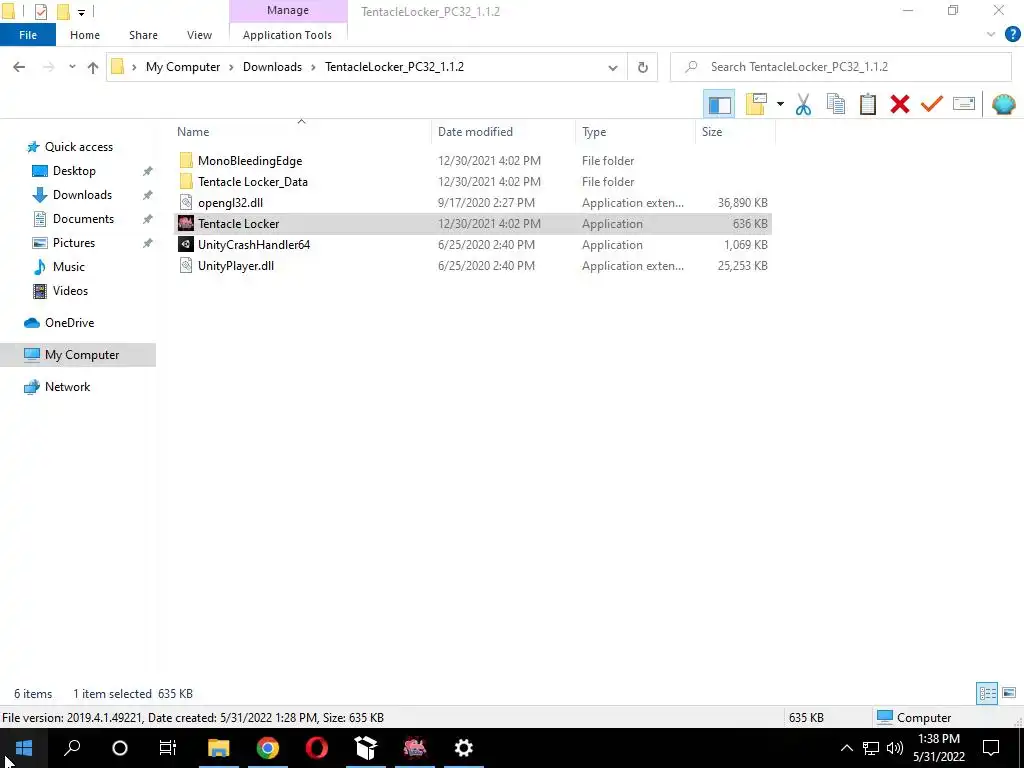1024x768 pixels.
Task: Click the Search TentacleLocker_PC32_1.1.2 field
Action: (840, 67)
